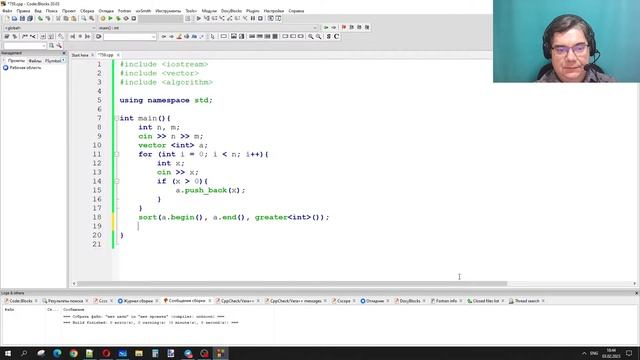Viewport: 640px width, 360px height.
Task: Open the Файл menu
Action: (7, 11)
